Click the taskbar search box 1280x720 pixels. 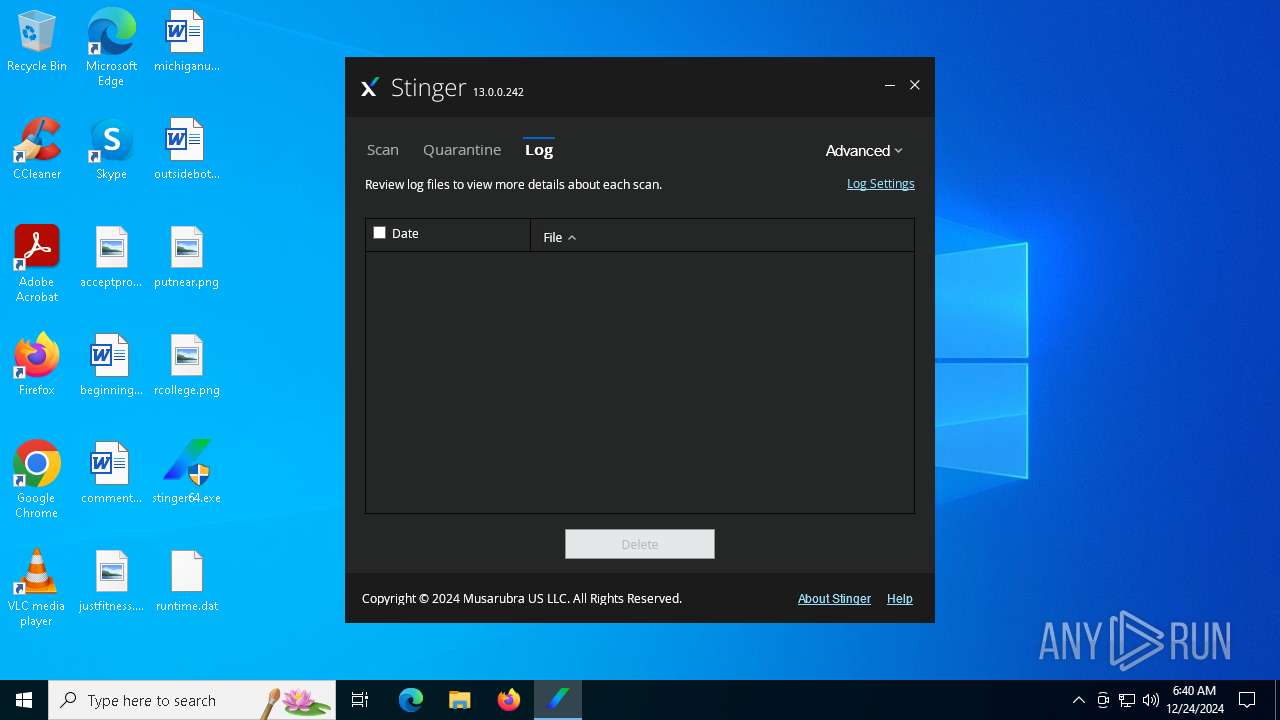192,700
